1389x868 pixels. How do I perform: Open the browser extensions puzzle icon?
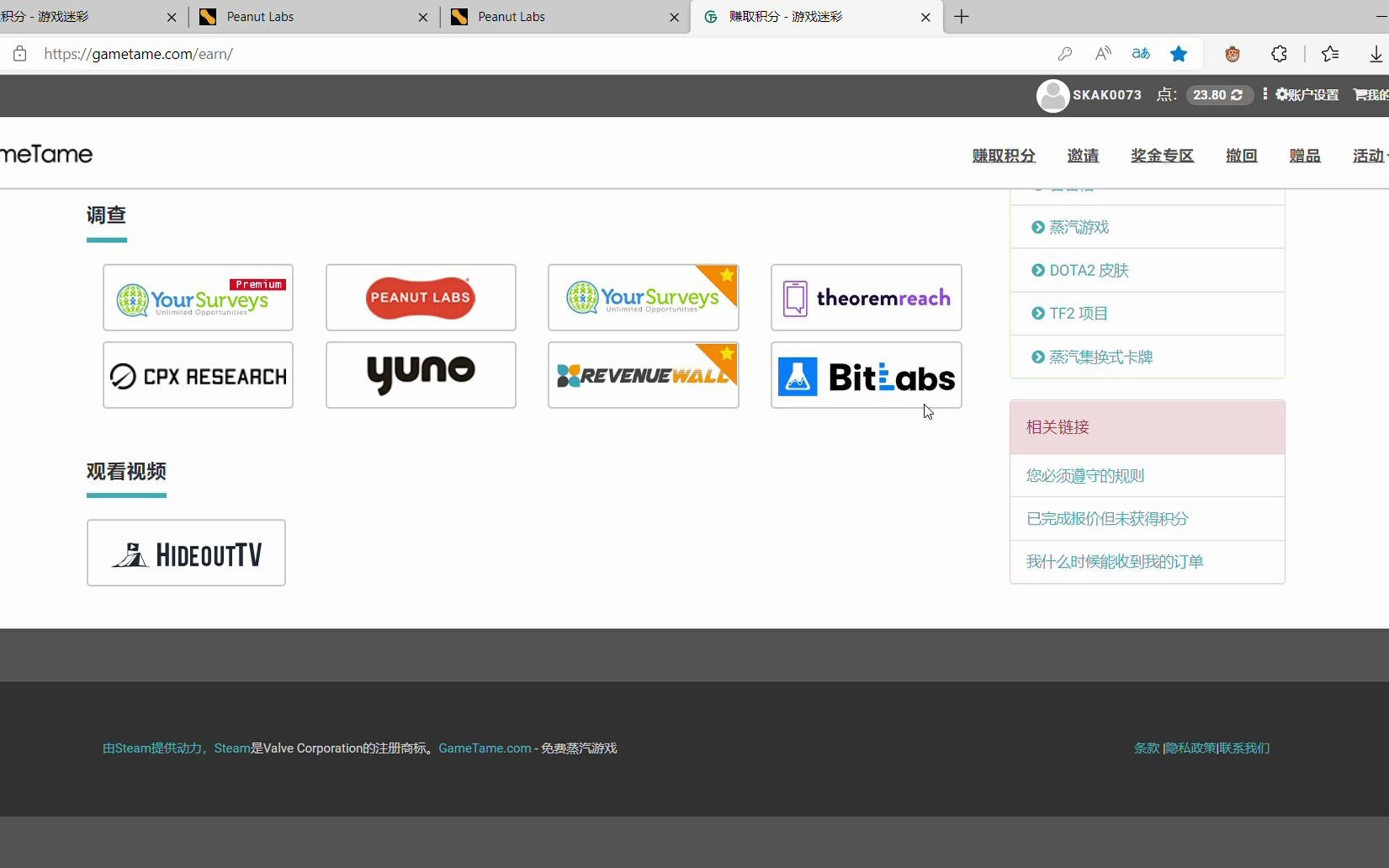coord(1279,54)
